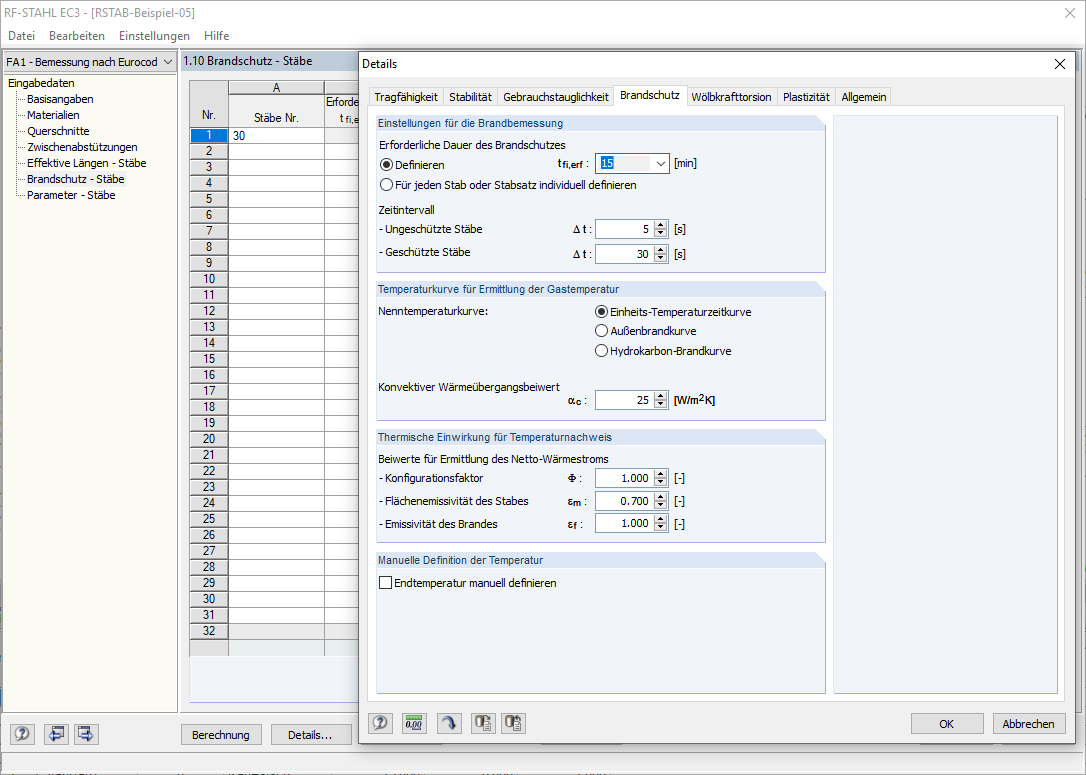The image size is (1086, 775).
Task: Select Eingabedaten root node
Action: point(42,83)
